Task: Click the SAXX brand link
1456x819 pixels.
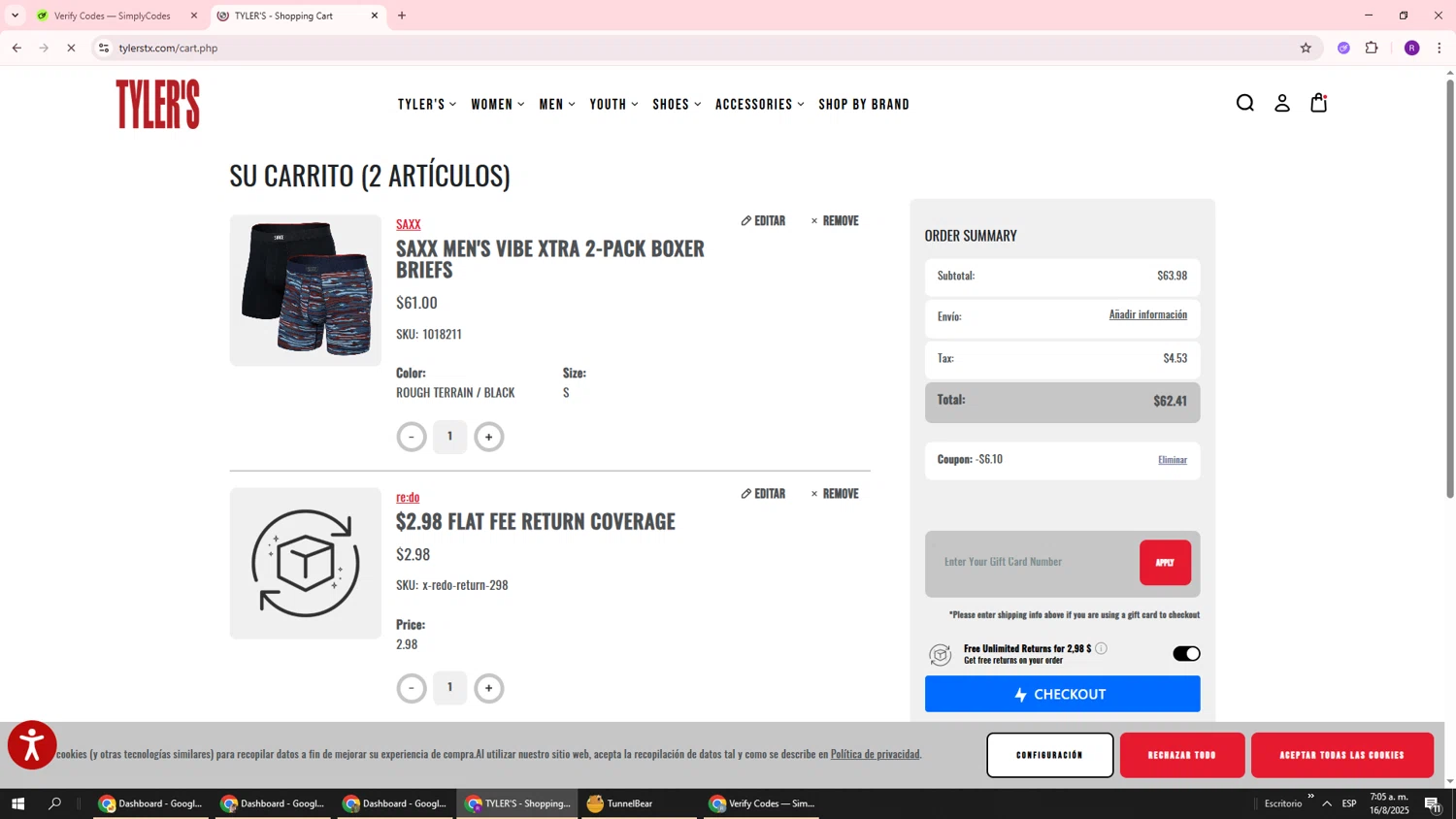Action: click(408, 224)
